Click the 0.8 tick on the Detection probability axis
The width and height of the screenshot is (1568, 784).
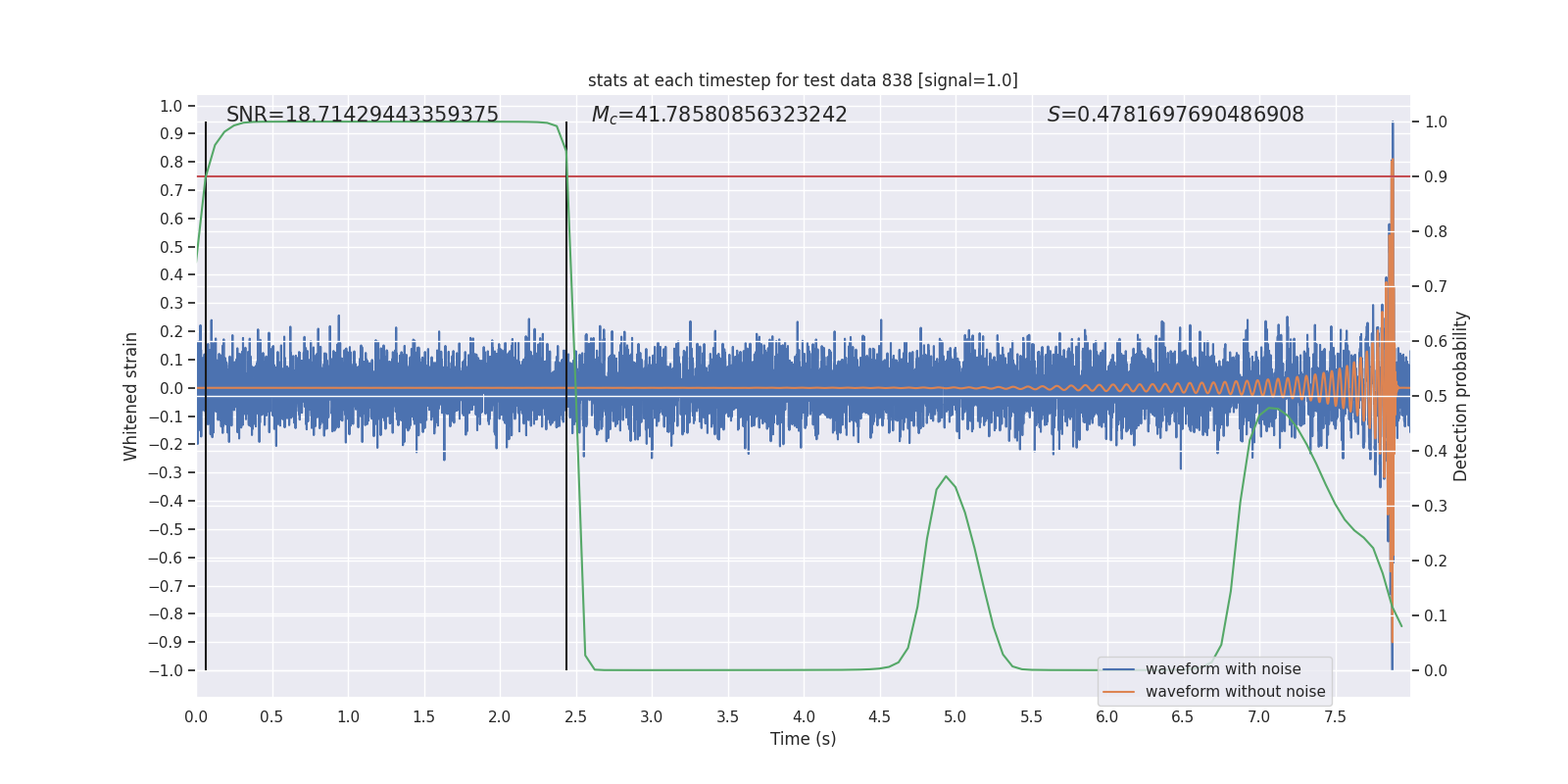[x=1436, y=232]
